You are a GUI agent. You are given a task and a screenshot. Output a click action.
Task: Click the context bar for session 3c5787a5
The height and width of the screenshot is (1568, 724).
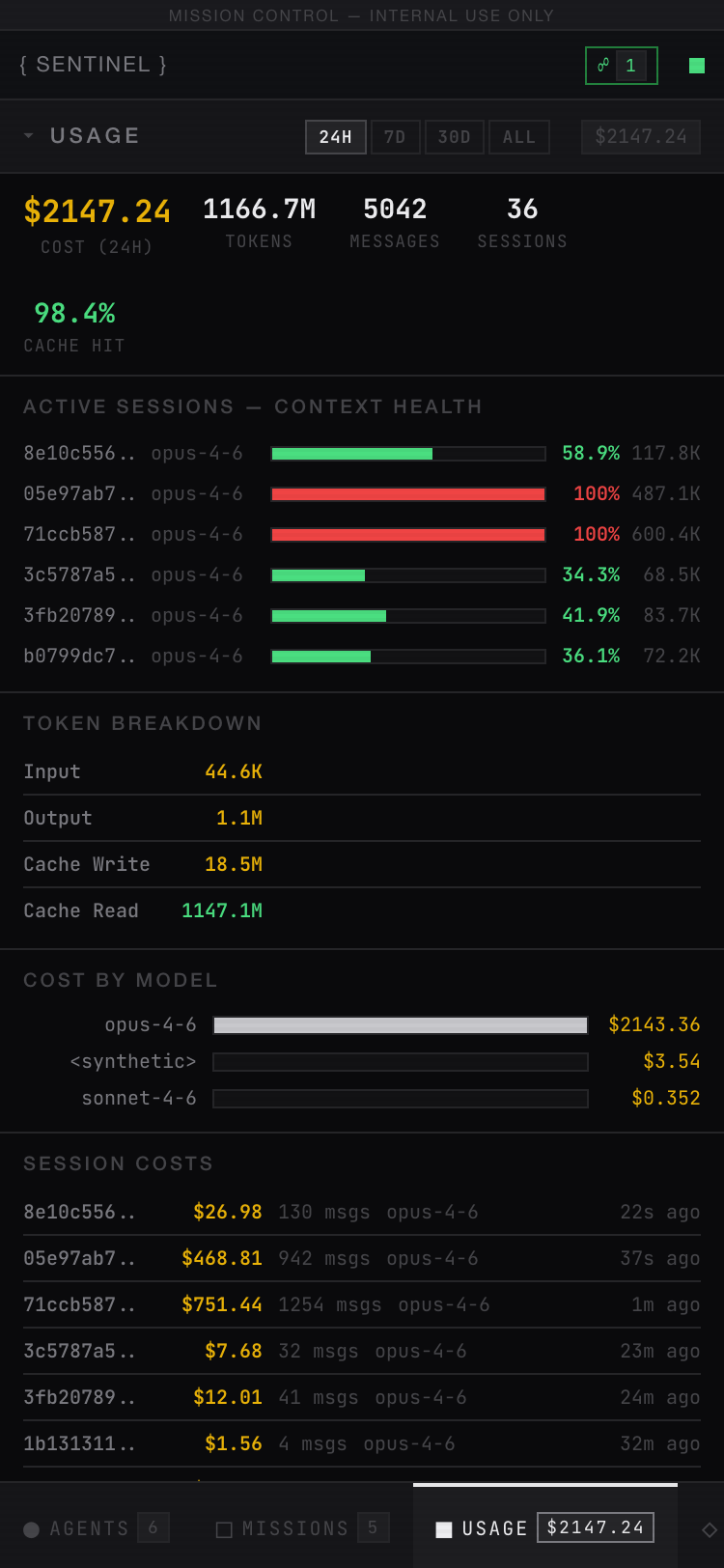click(x=408, y=575)
